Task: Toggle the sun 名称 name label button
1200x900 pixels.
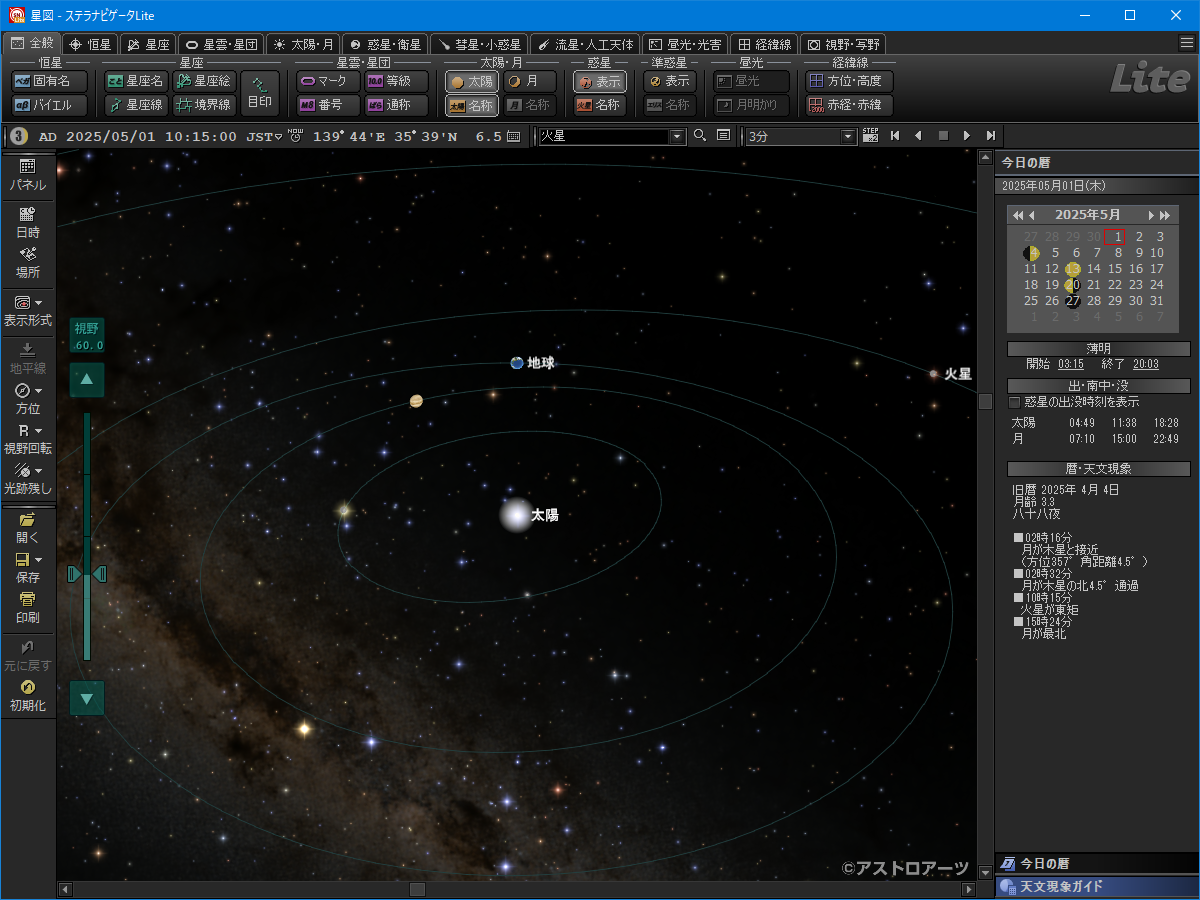Action: pos(472,104)
